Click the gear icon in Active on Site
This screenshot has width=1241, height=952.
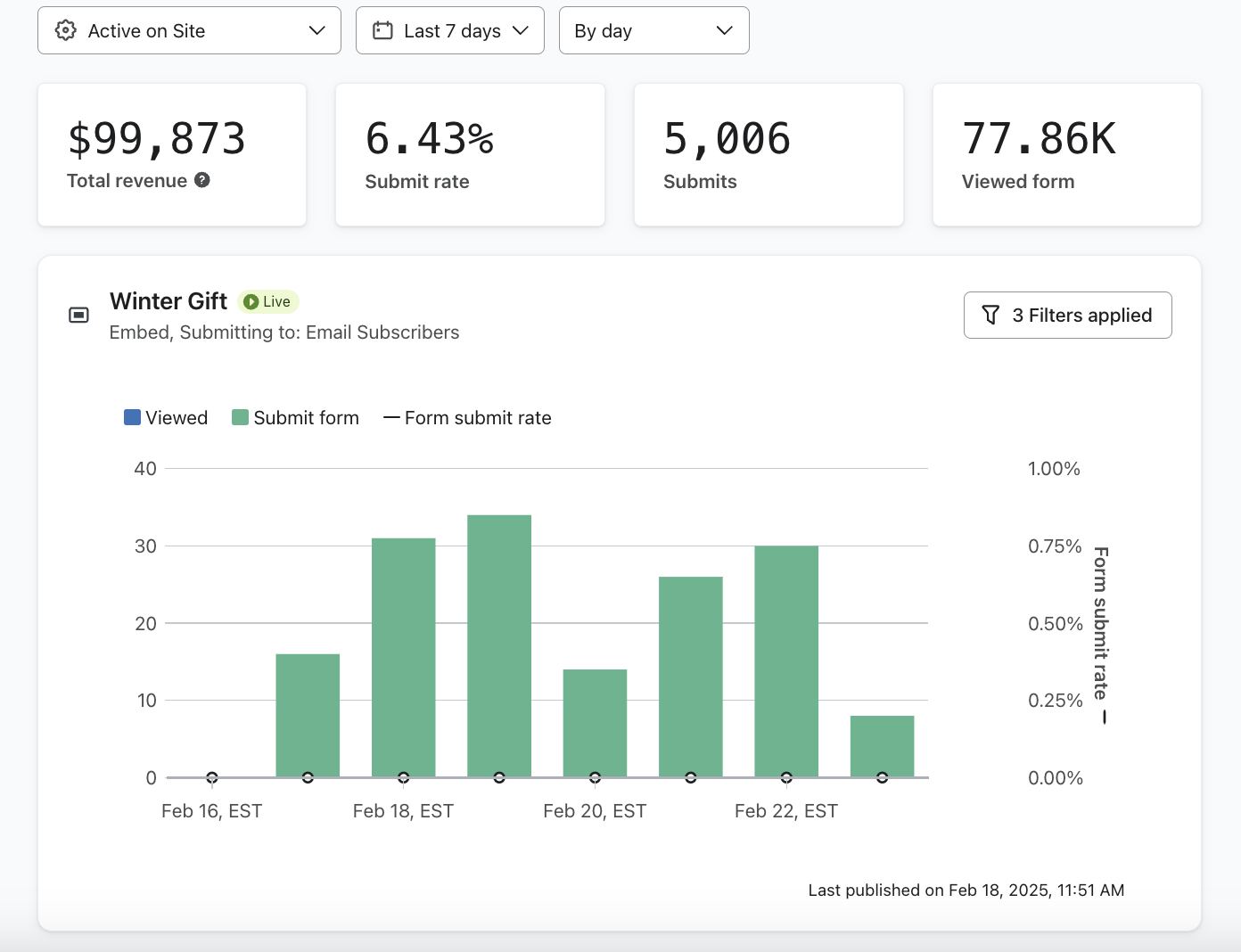pyautogui.click(x=66, y=30)
